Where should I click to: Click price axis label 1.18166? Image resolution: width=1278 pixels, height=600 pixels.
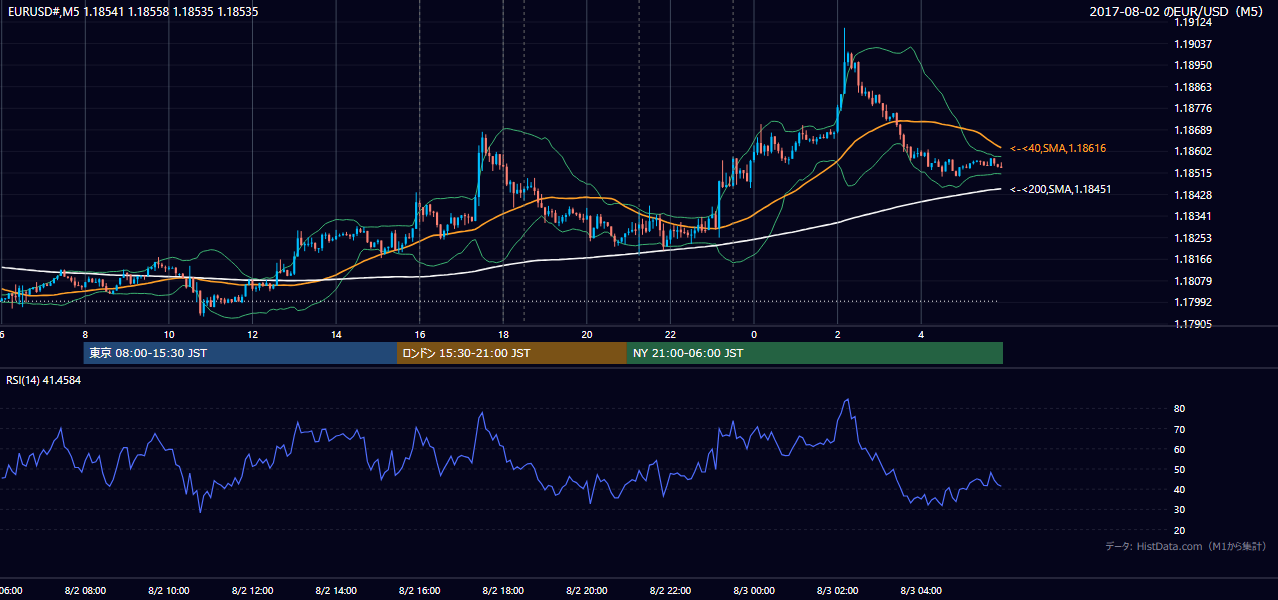tap(1192, 259)
